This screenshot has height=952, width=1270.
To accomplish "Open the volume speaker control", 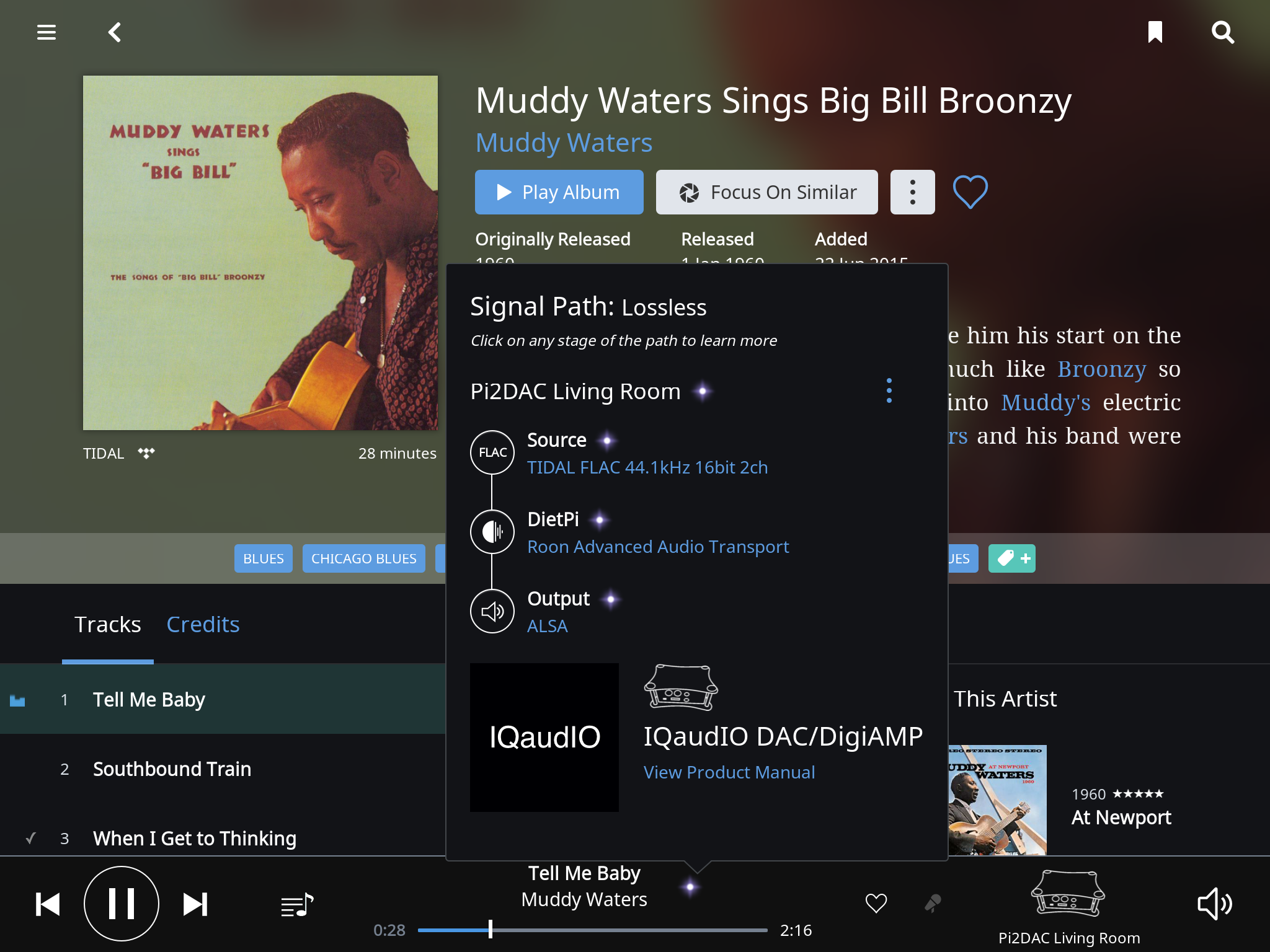I will pyautogui.click(x=1214, y=904).
